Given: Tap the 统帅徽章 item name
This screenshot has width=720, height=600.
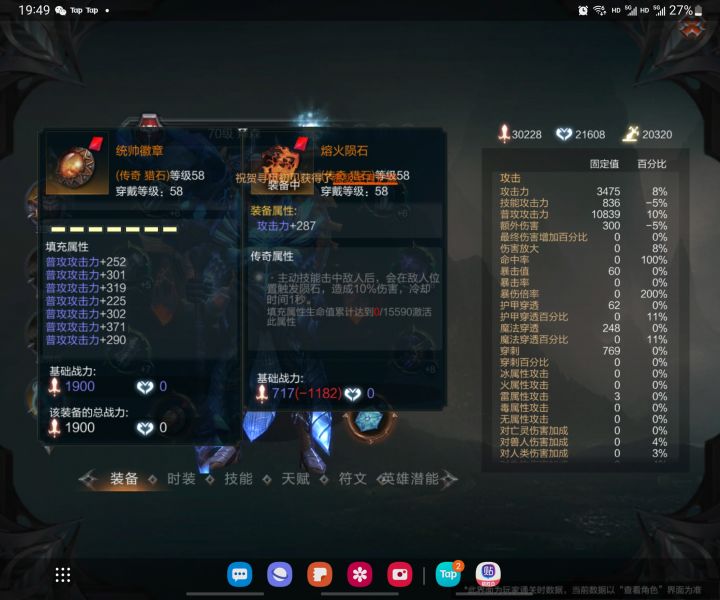Looking at the screenshot, I should [x=139, y=151].
